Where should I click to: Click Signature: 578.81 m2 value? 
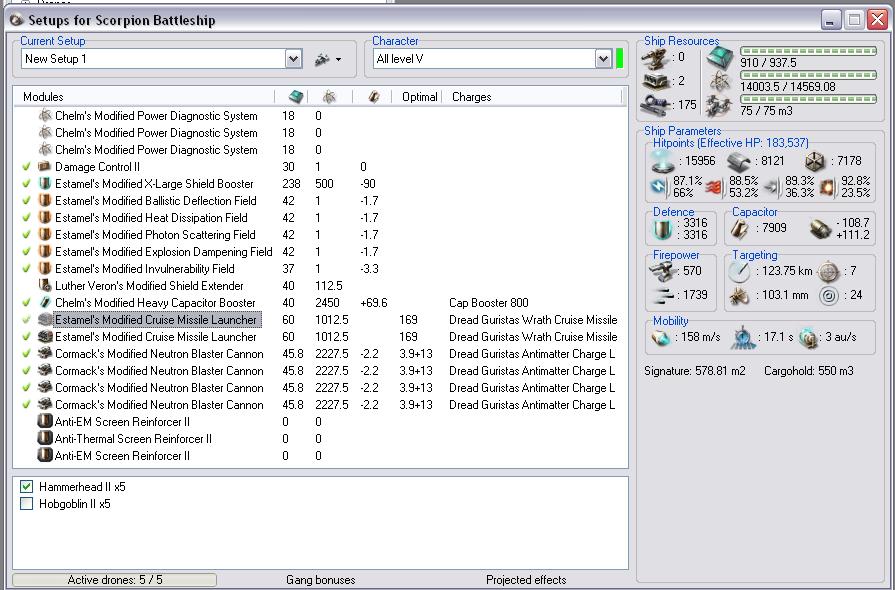click(695, 371)
